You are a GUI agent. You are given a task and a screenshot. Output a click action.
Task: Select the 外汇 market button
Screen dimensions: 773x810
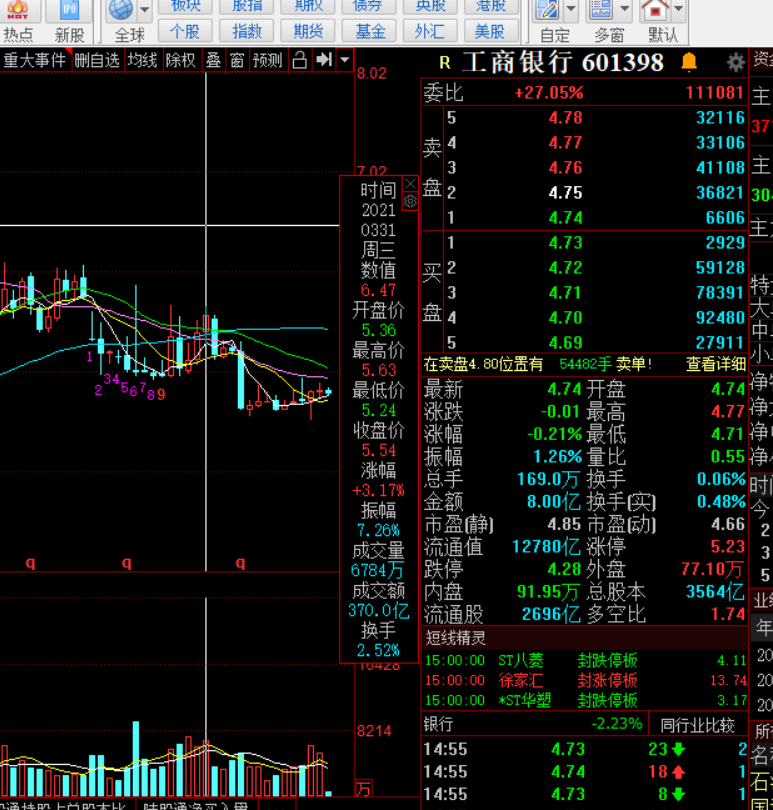click(430, 32)
